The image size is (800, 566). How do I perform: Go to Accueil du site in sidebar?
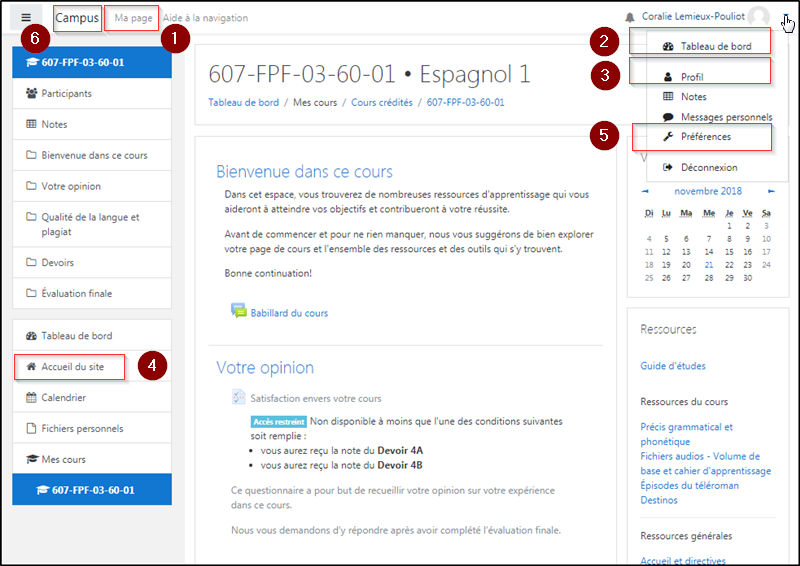72,367
